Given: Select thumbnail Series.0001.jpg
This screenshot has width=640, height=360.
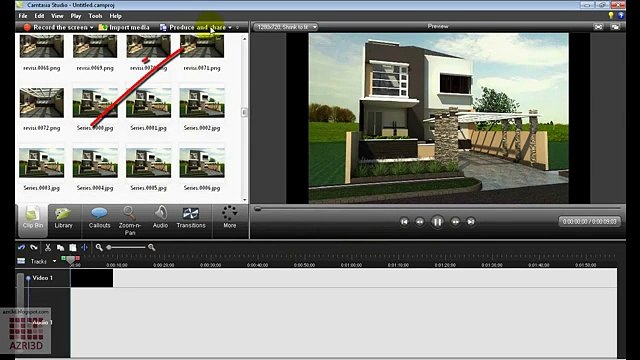Looking at the screenshot, I should (149, 103).
